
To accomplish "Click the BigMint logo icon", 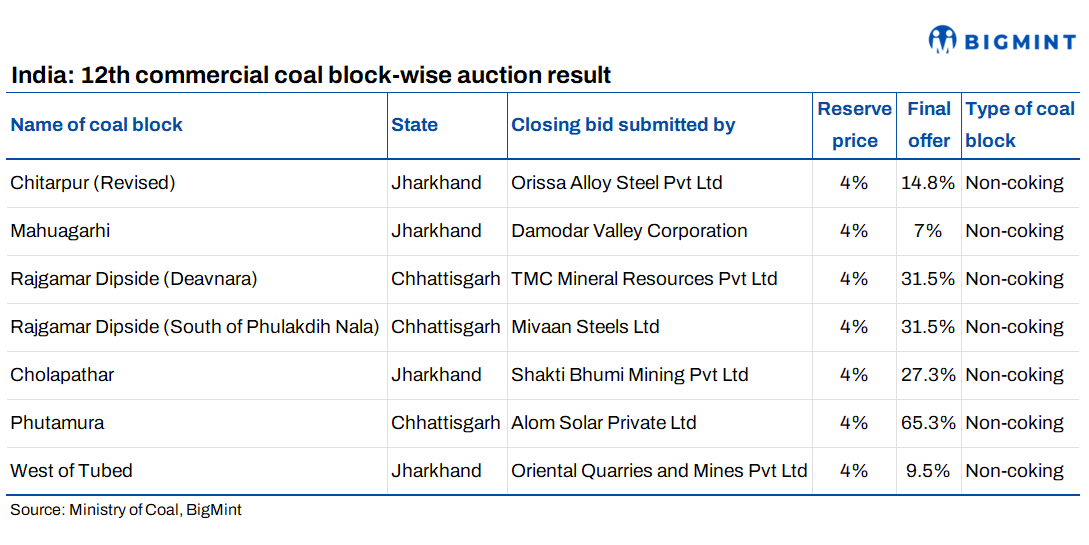I will [x=943, y=40].
